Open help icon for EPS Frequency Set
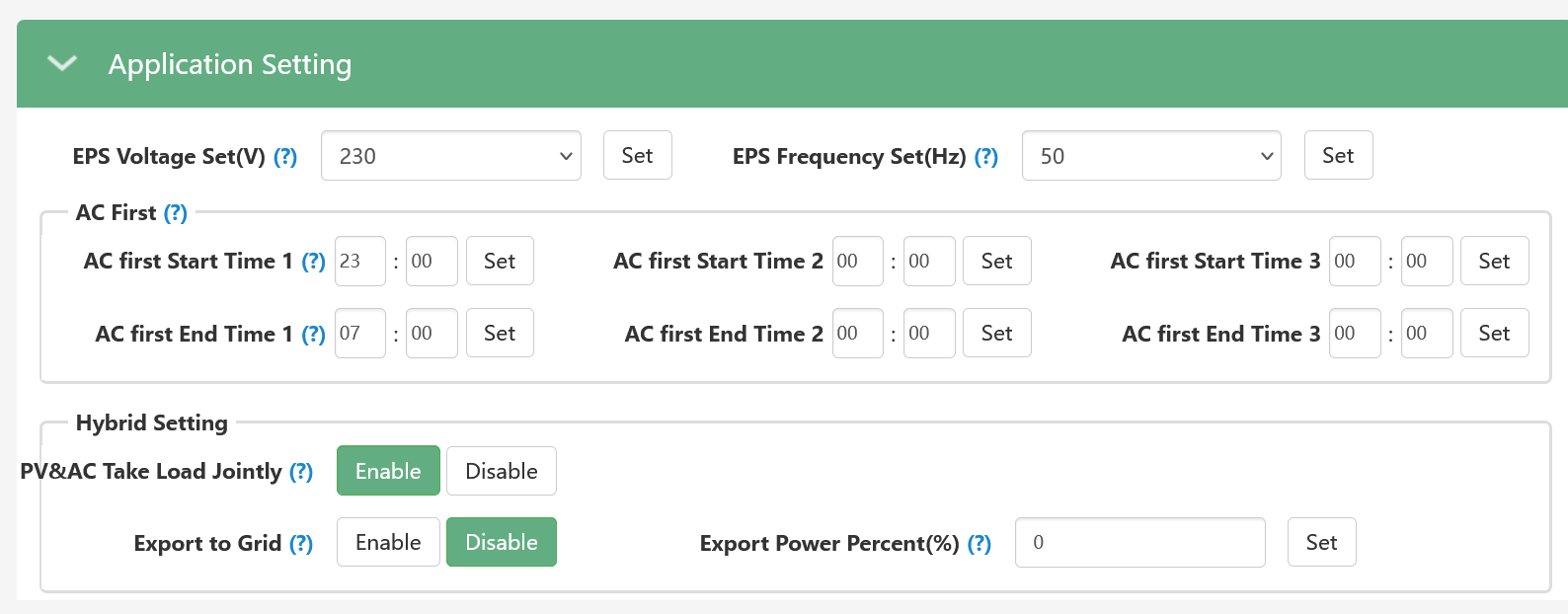 (986, 157)
